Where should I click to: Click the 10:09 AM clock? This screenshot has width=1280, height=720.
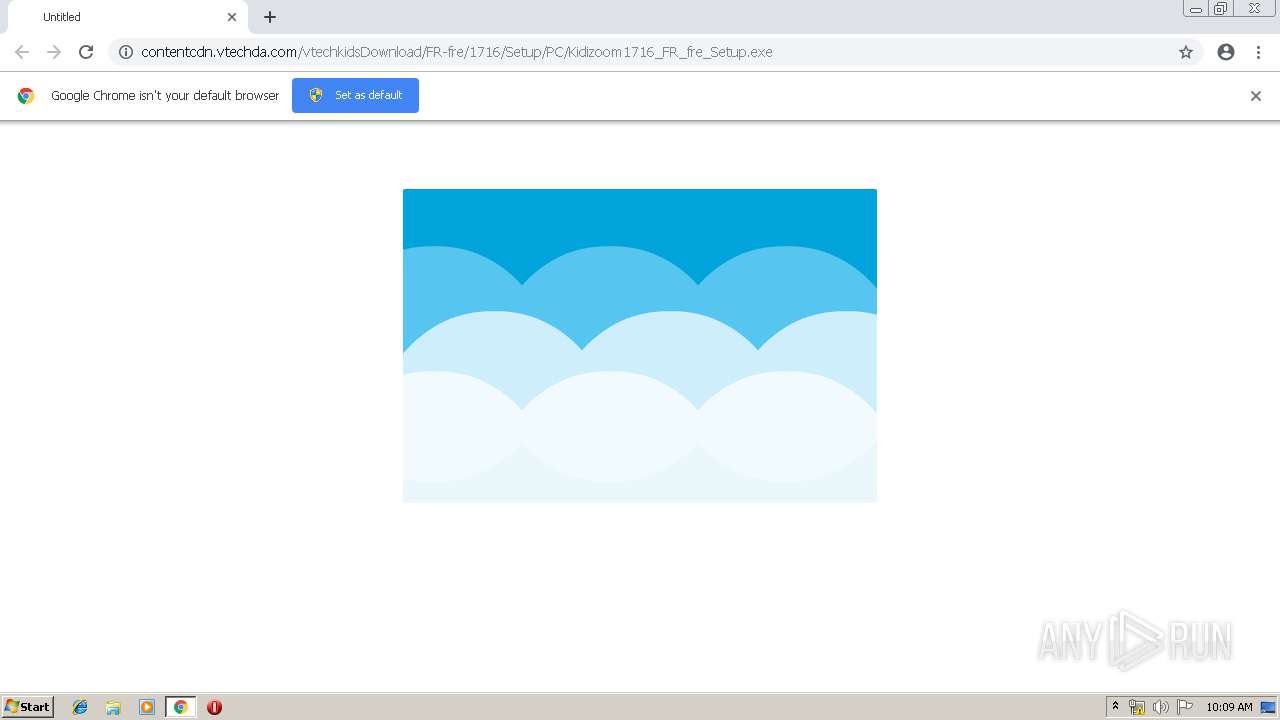pos(1229,707)
